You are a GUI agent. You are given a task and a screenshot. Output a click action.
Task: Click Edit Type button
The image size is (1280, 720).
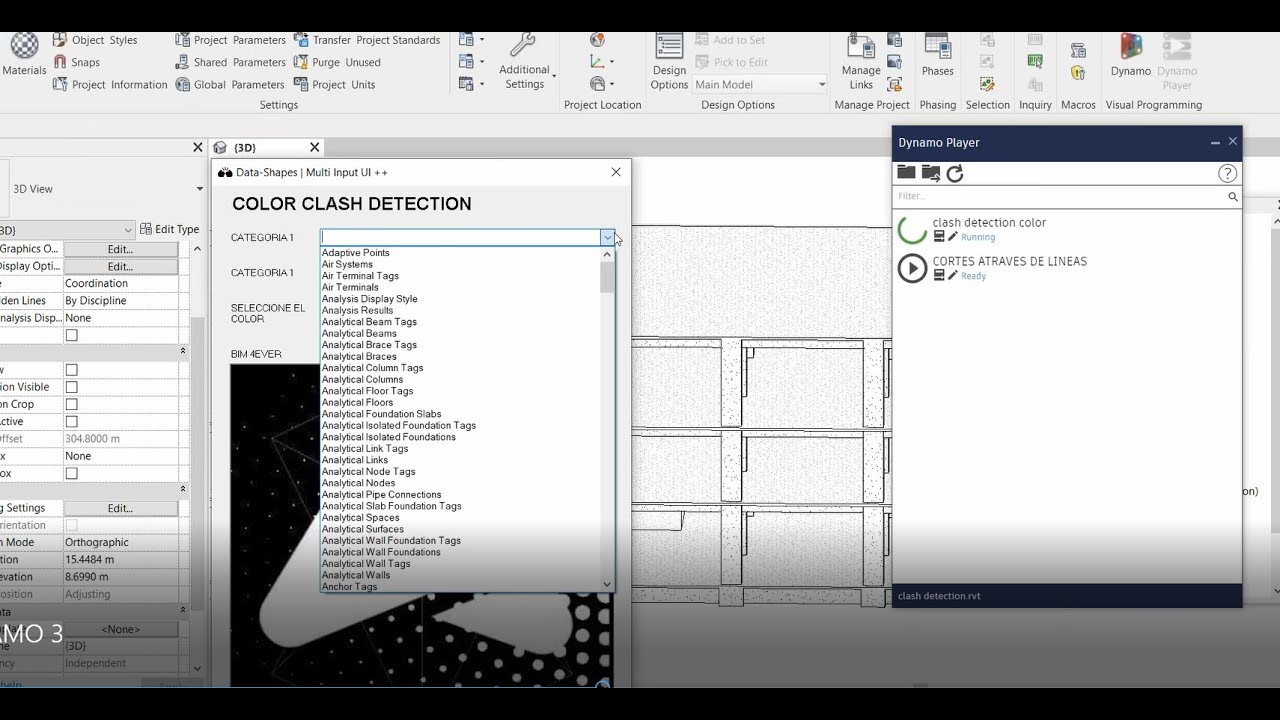click(x=170, y=229)
